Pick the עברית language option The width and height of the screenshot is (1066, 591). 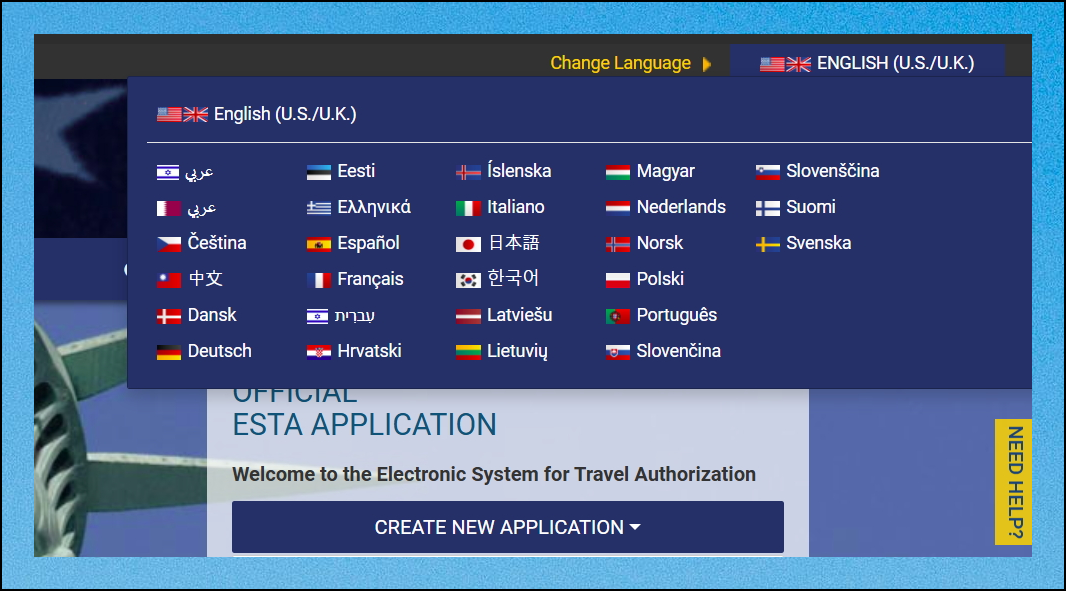click(x=354, y=316)
